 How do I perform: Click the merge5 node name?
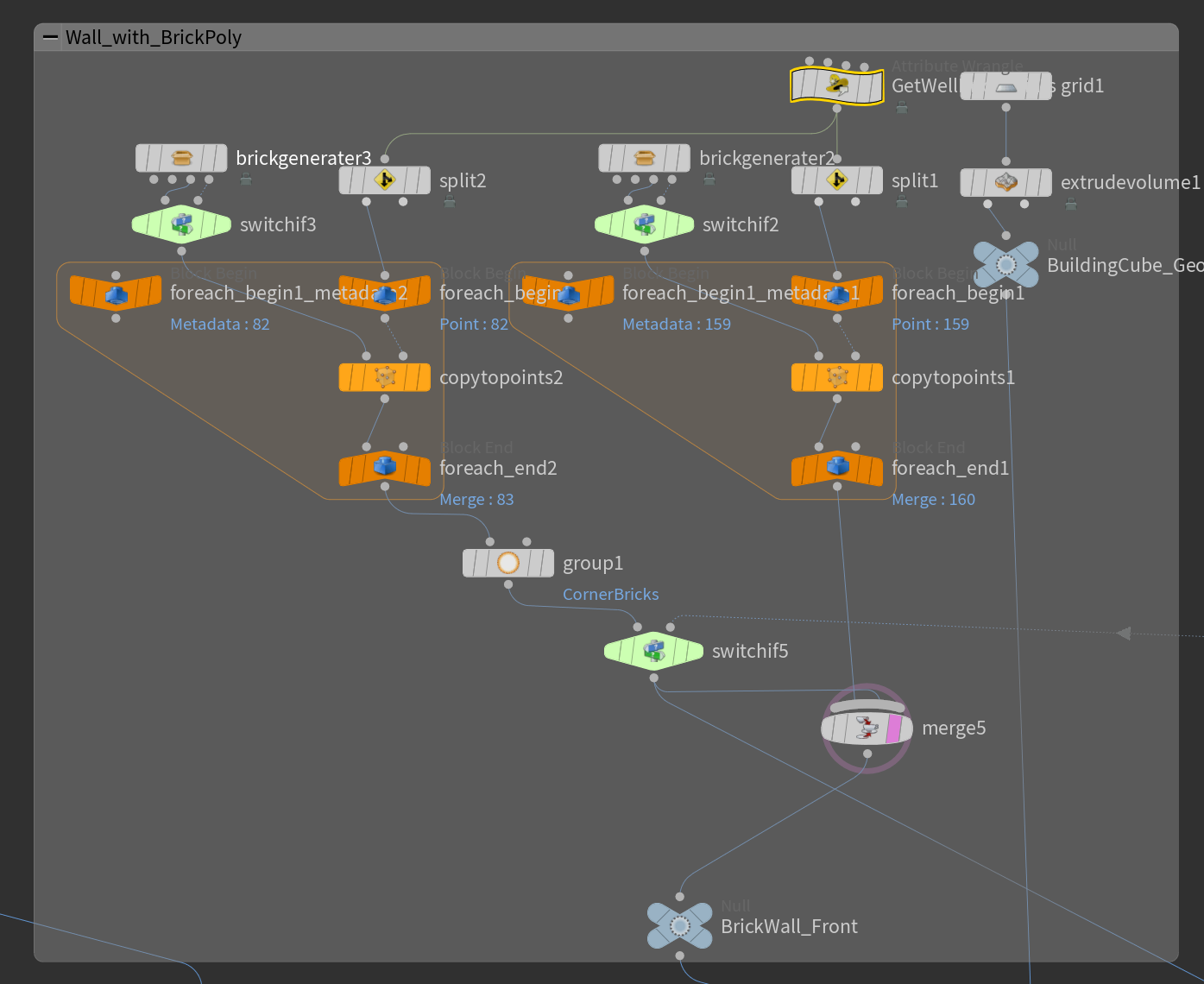point(954,729)
